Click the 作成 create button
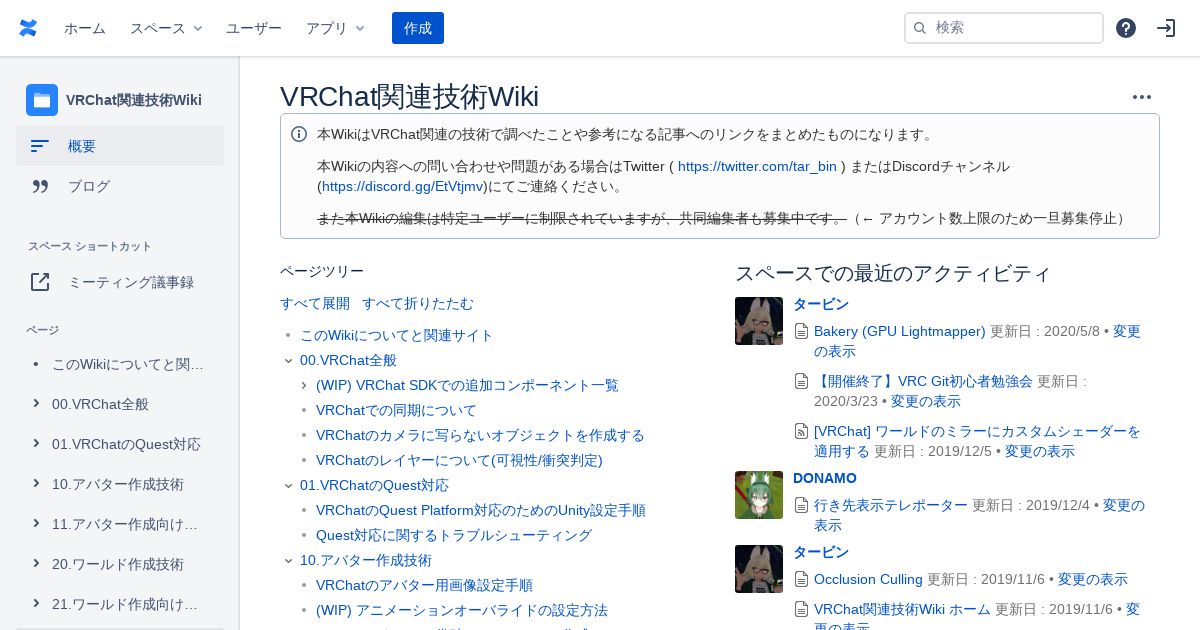Image resolution: width=1200 pixels, height=630 pixels. click(418, 28)
